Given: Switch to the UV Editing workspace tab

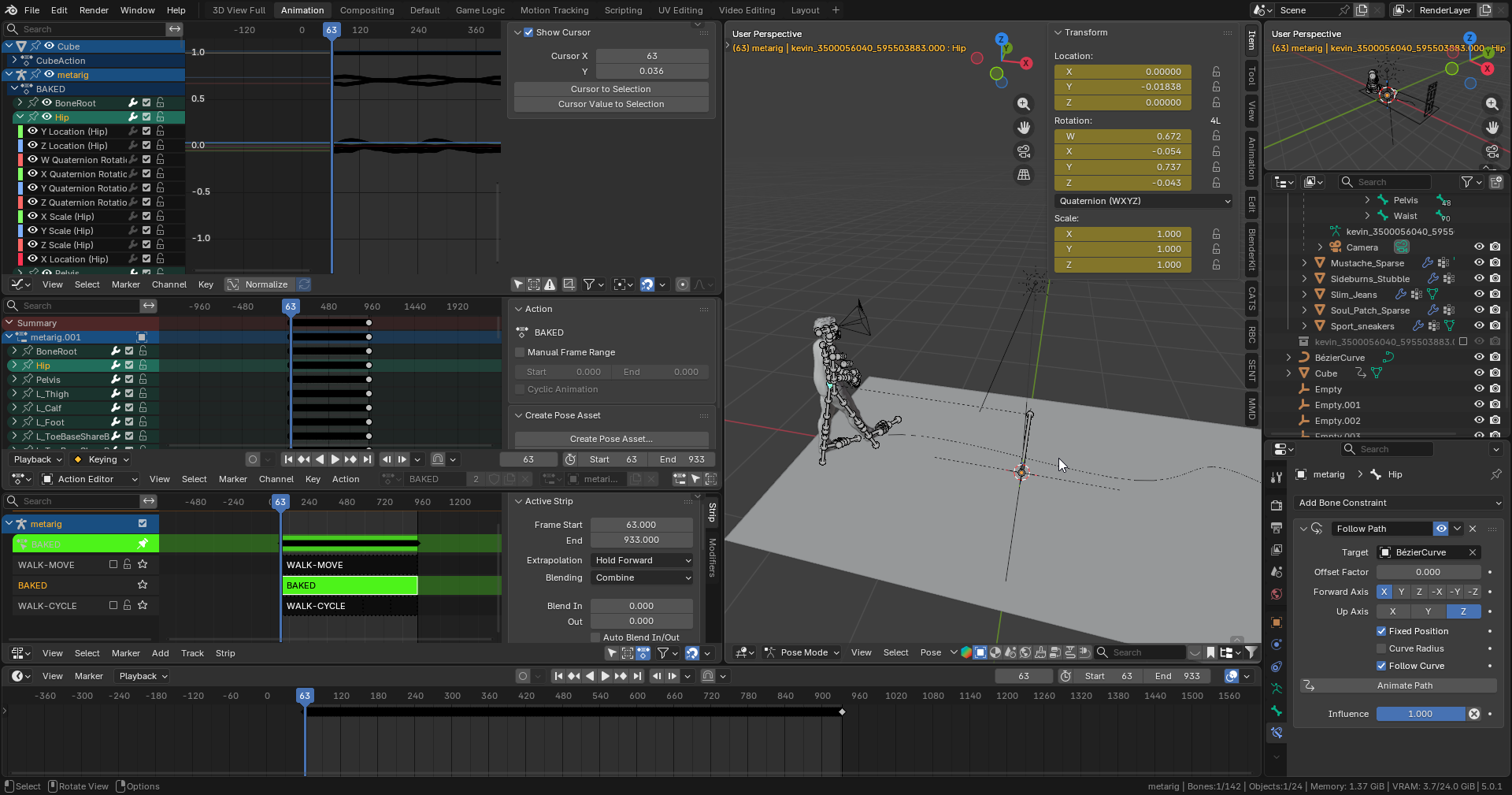Looking at the screenshot, I should pos(680,10).
